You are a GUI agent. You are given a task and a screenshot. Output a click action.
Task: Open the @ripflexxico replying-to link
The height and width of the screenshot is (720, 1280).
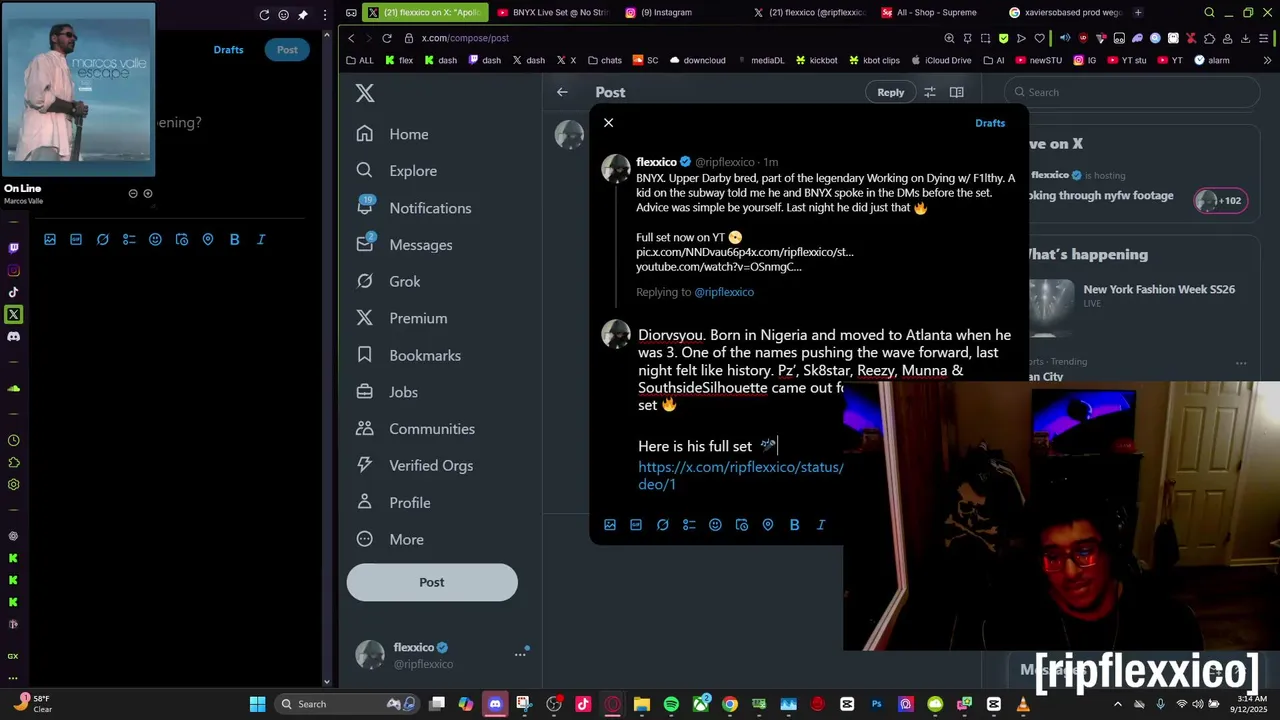point(724,292)
